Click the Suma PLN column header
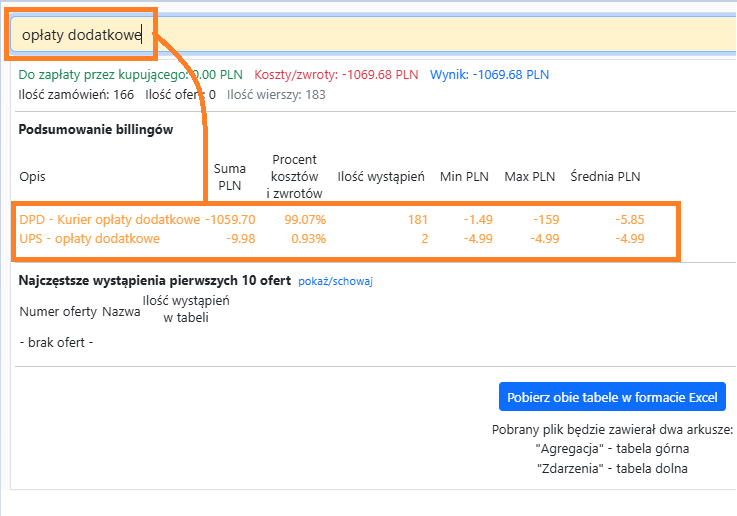Image resolution: width=737 pixels, height=516 pixels. [x=229, y=177]
